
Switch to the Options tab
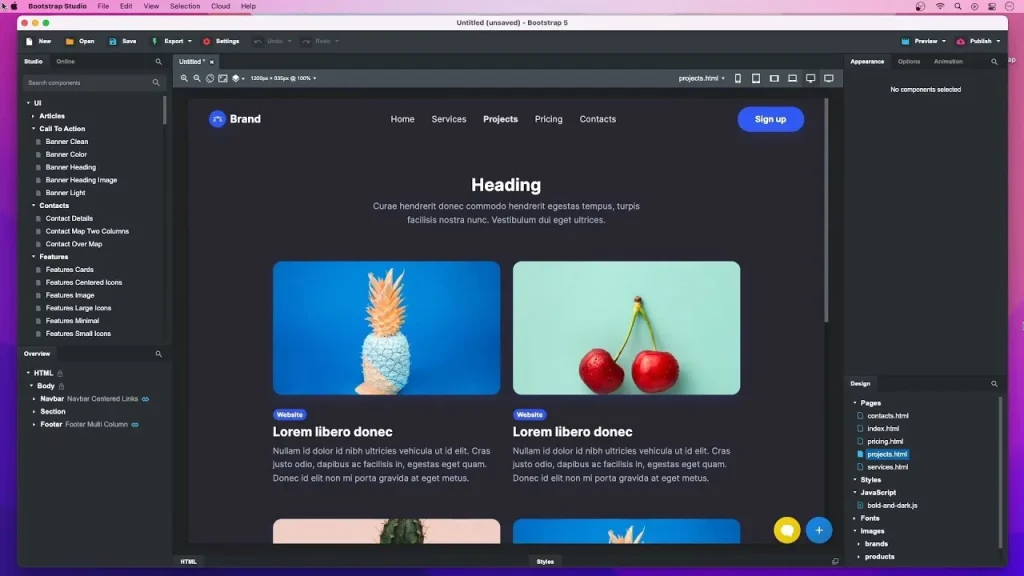(908, 61)
